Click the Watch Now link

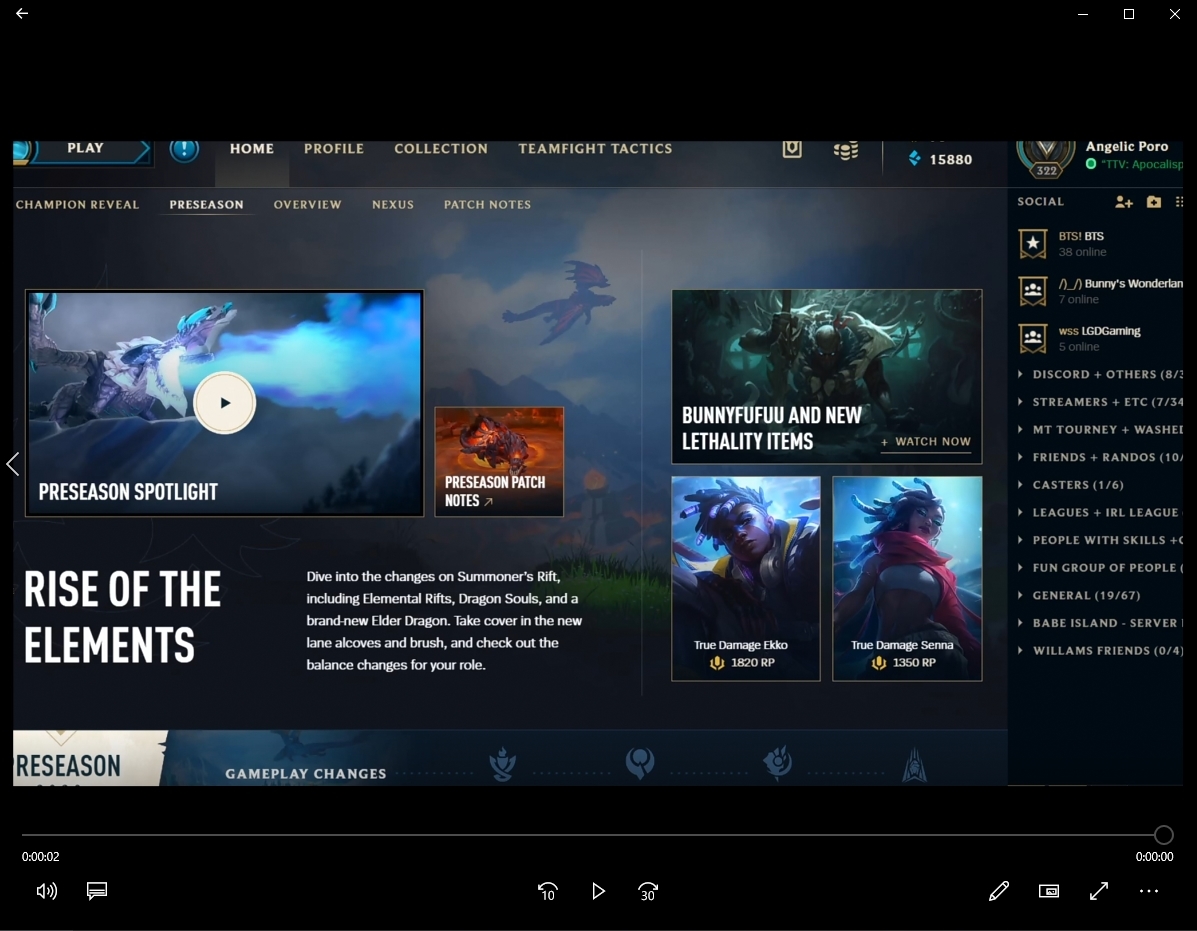point(925,442)
